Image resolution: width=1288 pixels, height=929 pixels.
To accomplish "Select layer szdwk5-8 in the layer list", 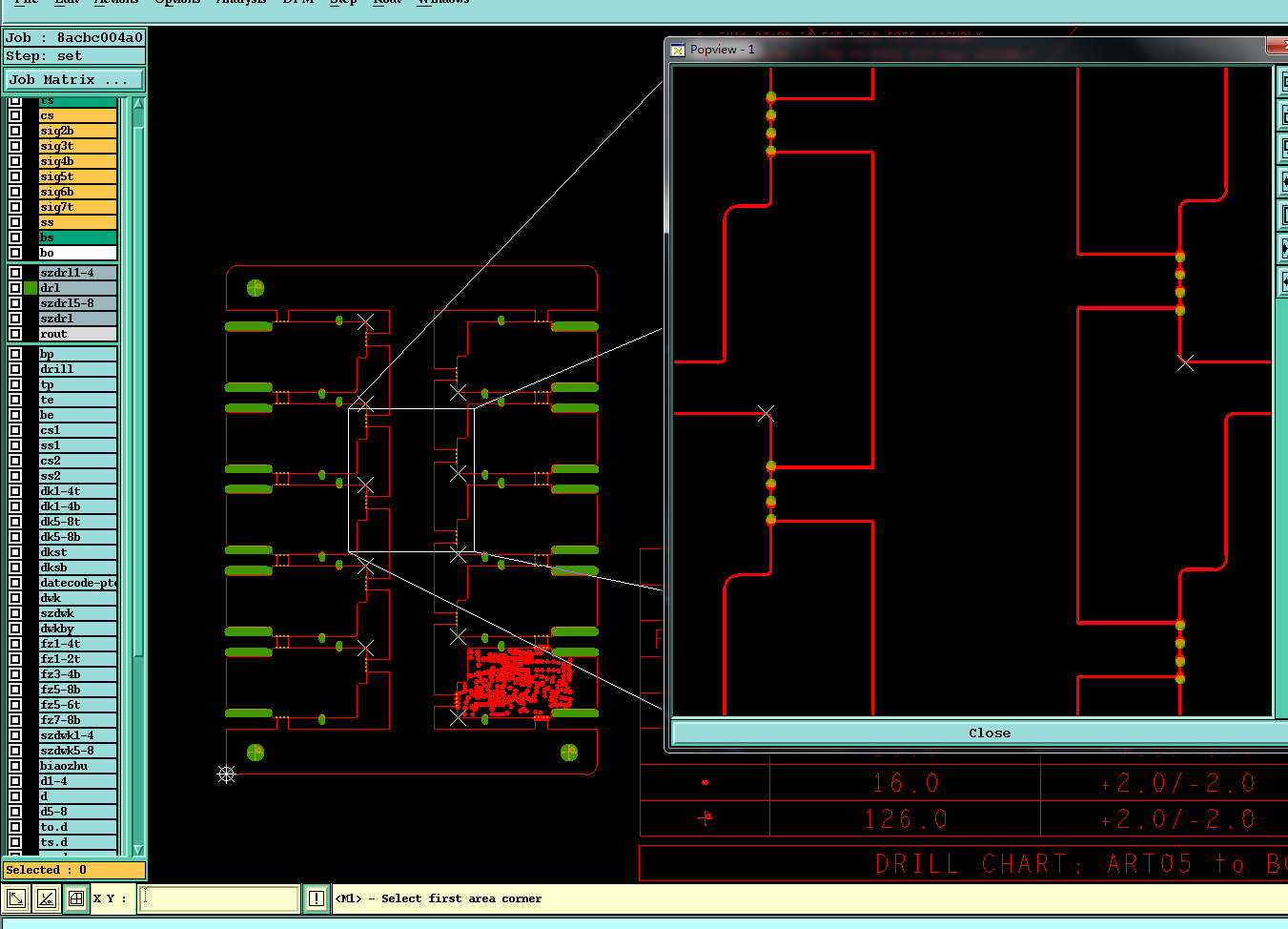I will click(77, 751).
